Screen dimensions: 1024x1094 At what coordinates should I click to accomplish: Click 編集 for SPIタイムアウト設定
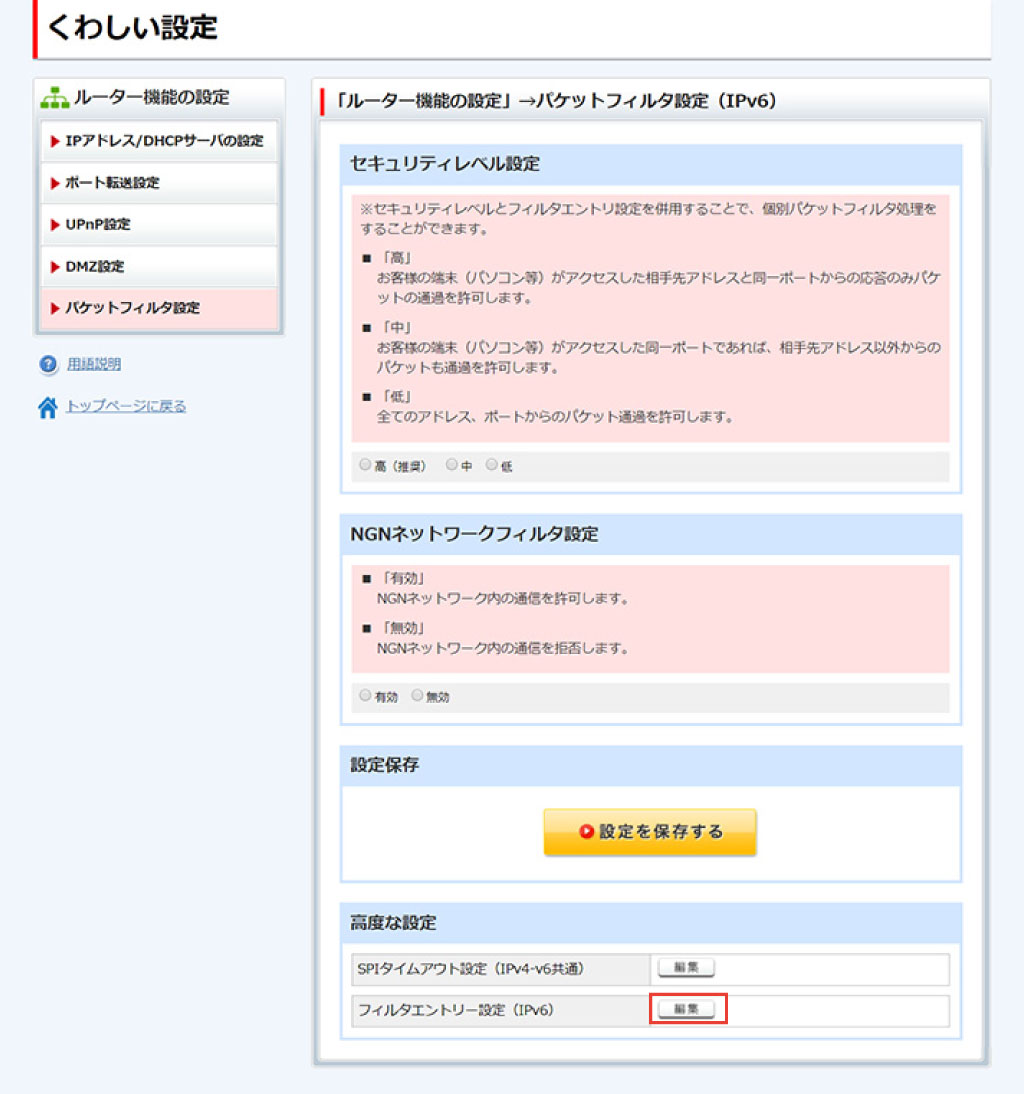point(687,968)
